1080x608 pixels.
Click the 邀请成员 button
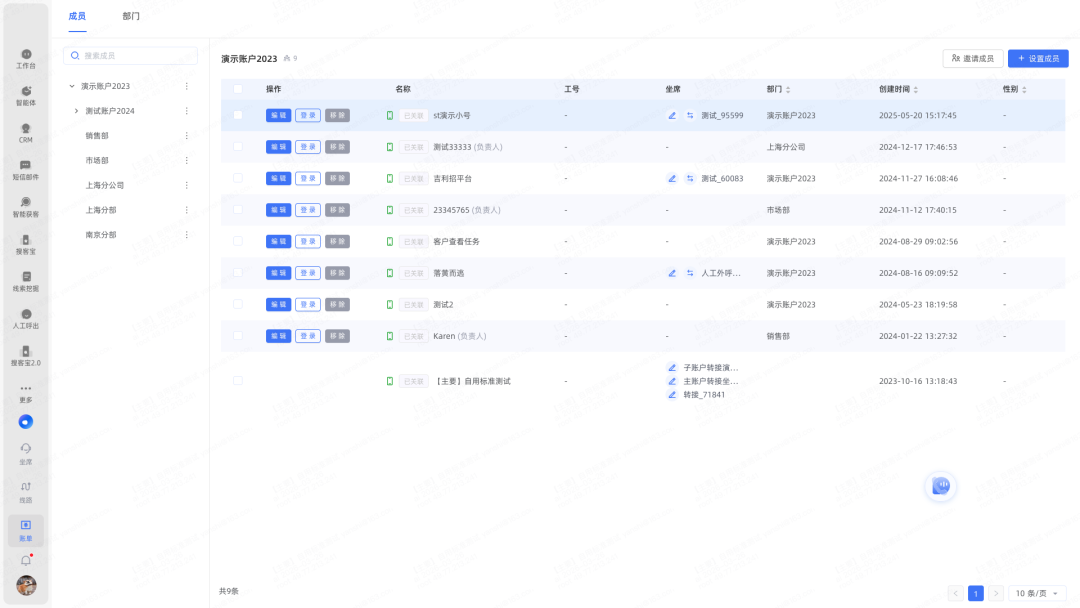point(972,59)
